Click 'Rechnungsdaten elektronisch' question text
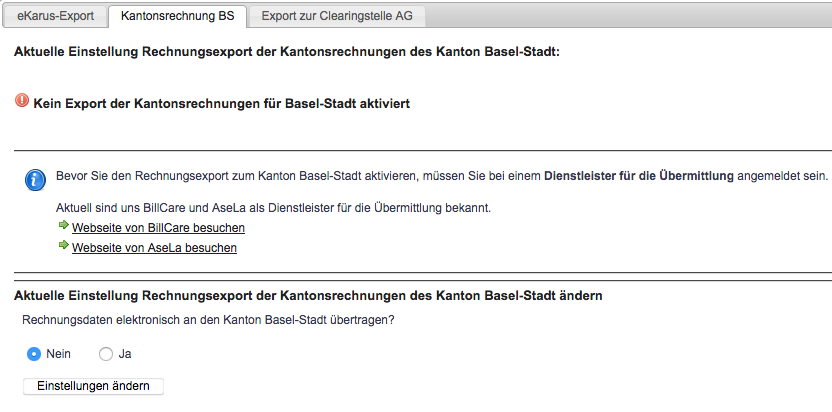This screenshot has width=832, height=412. [x=208, y=320]
